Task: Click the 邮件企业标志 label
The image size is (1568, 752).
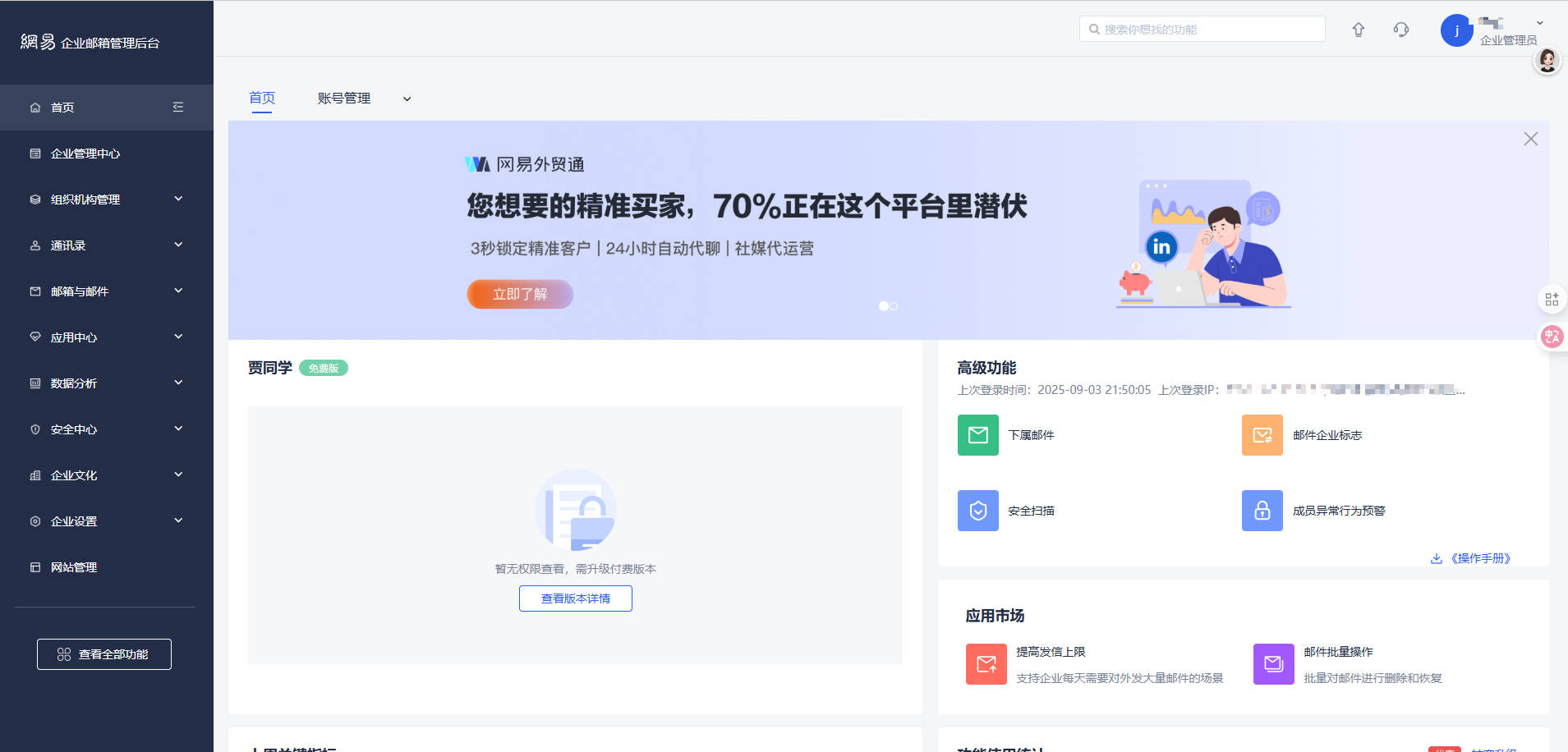Action: (1327, 435)
